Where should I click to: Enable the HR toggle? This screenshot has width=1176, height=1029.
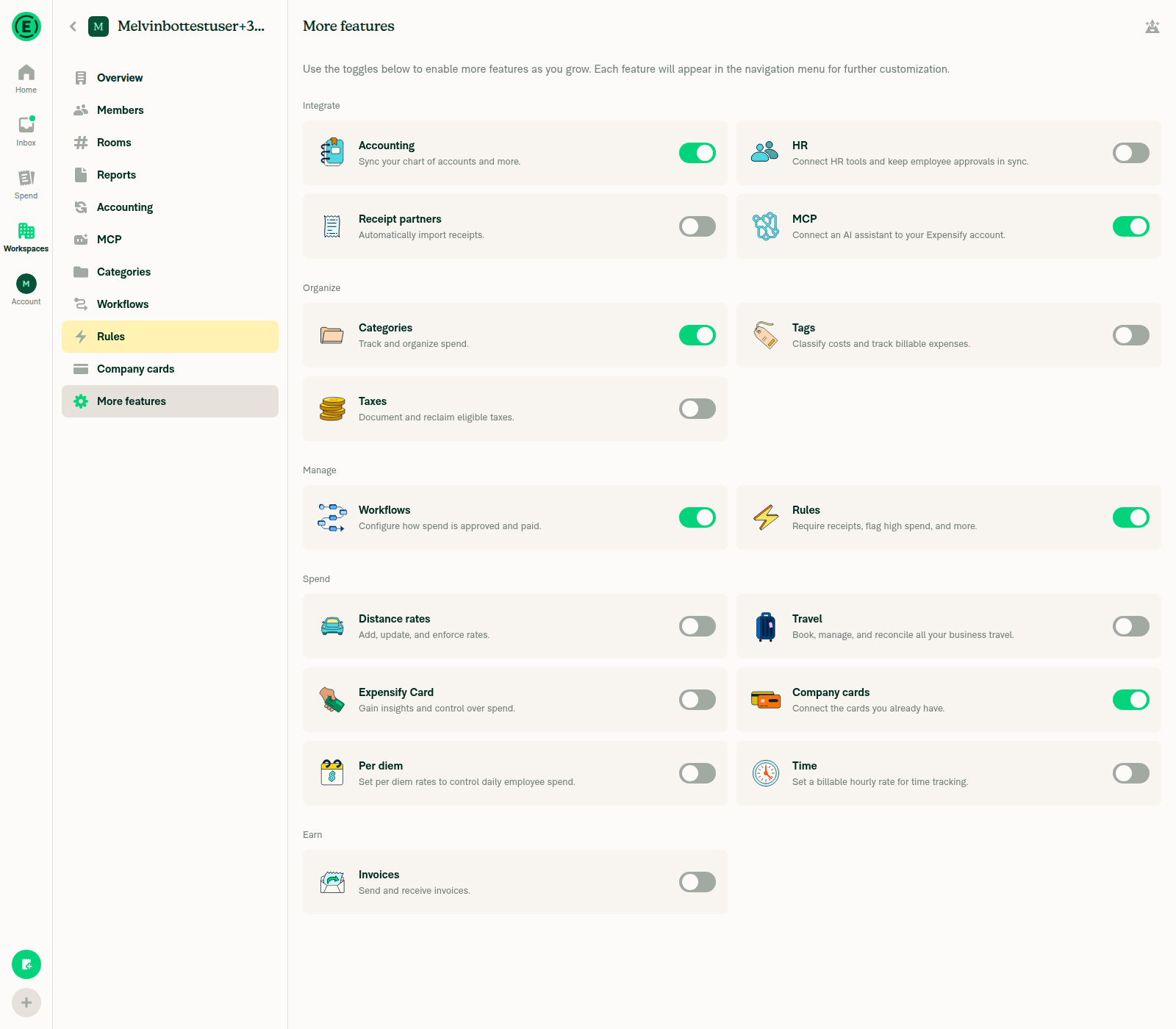pos(1131,153)
